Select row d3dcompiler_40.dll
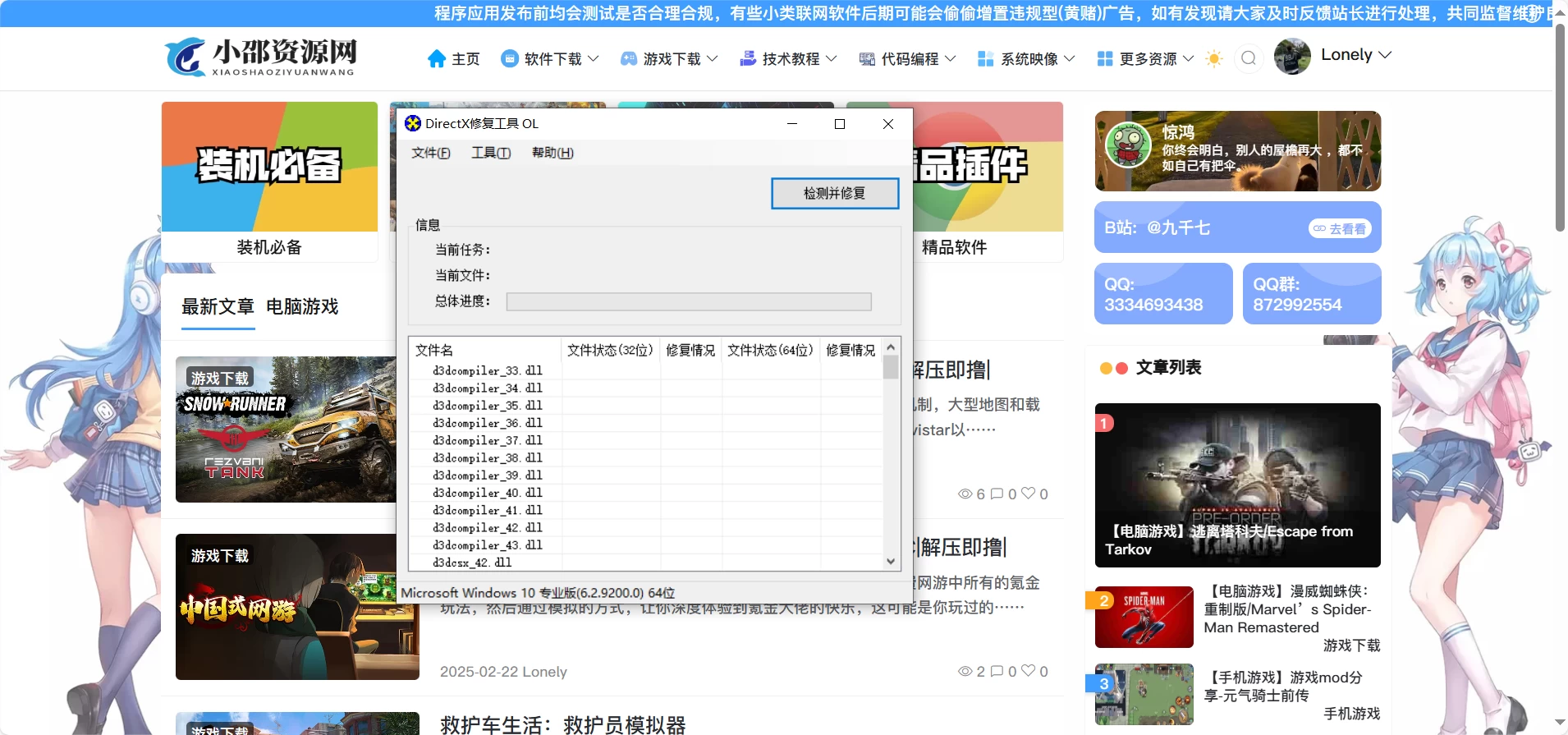Screen dimensions: 1568x735 click(488, 493)
